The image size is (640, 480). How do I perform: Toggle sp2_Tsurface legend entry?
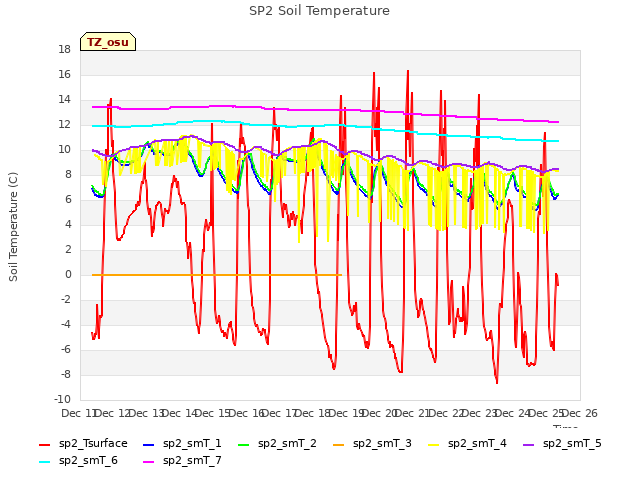click(x=83, y=444)
